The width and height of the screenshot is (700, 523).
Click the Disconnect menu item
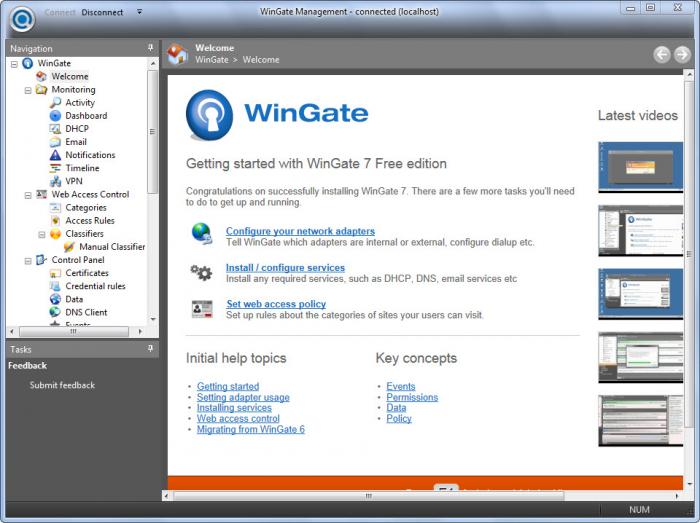click(x=102, y=12)
